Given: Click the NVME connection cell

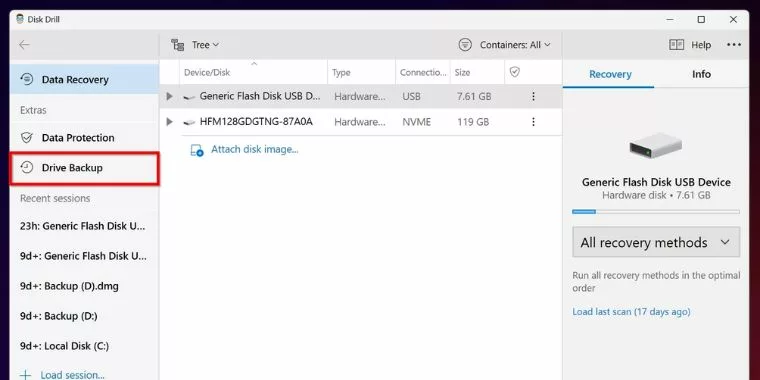Looking at the screenshot, I should (x=416, y=122).
